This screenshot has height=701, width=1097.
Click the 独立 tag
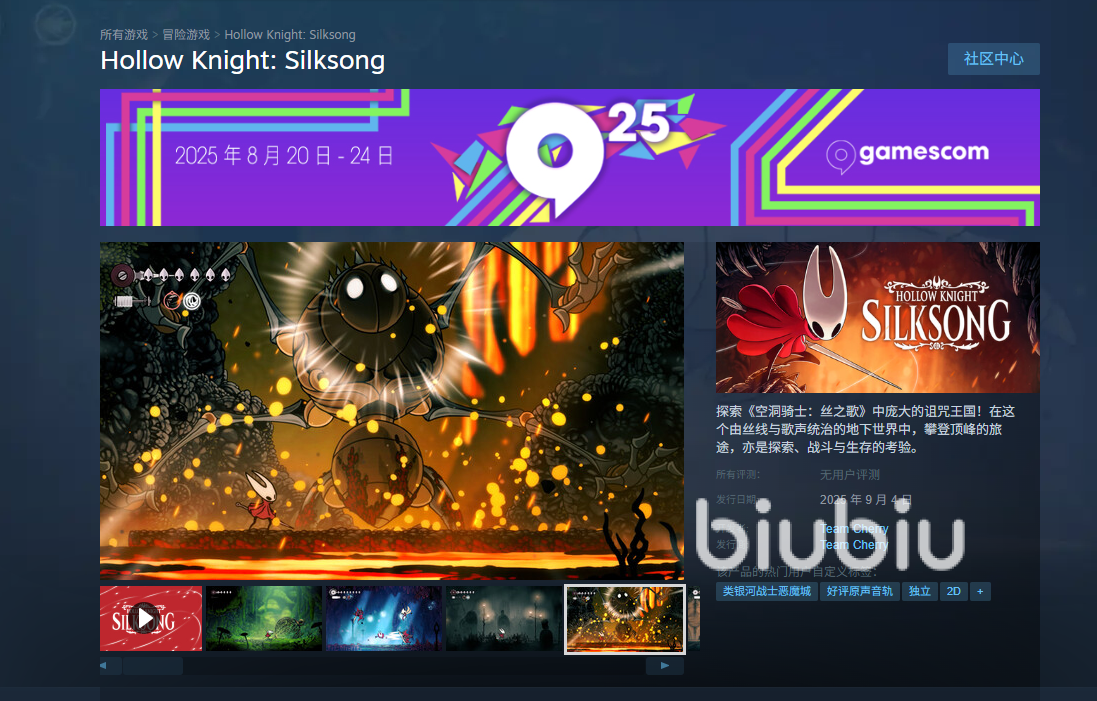pos(919,591)
